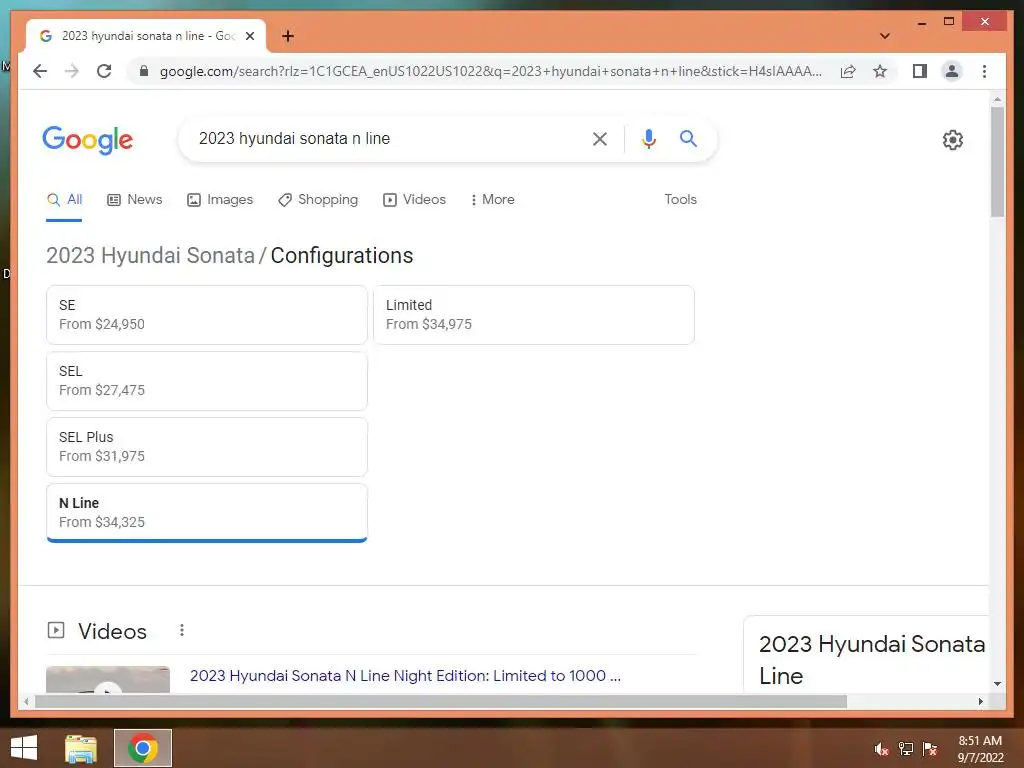Screen dimensions: 1024x768
Task: Select the SEL Plus configuration card
Action: tap(207, 447)
